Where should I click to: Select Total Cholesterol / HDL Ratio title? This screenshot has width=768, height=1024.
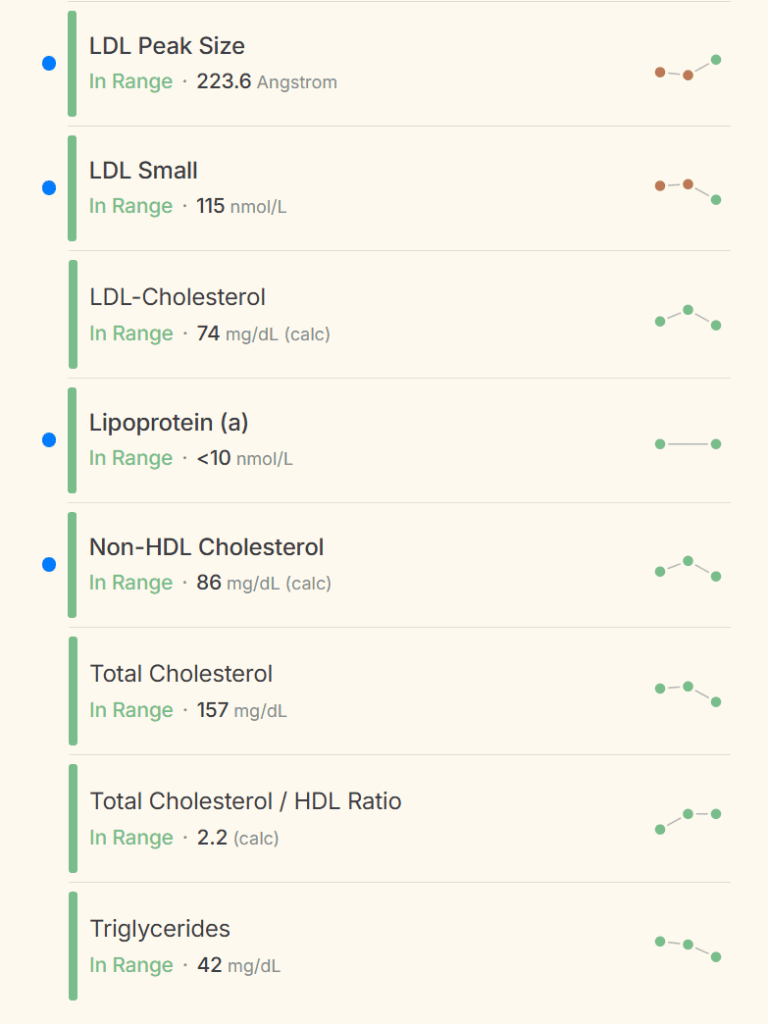(245, 801)
